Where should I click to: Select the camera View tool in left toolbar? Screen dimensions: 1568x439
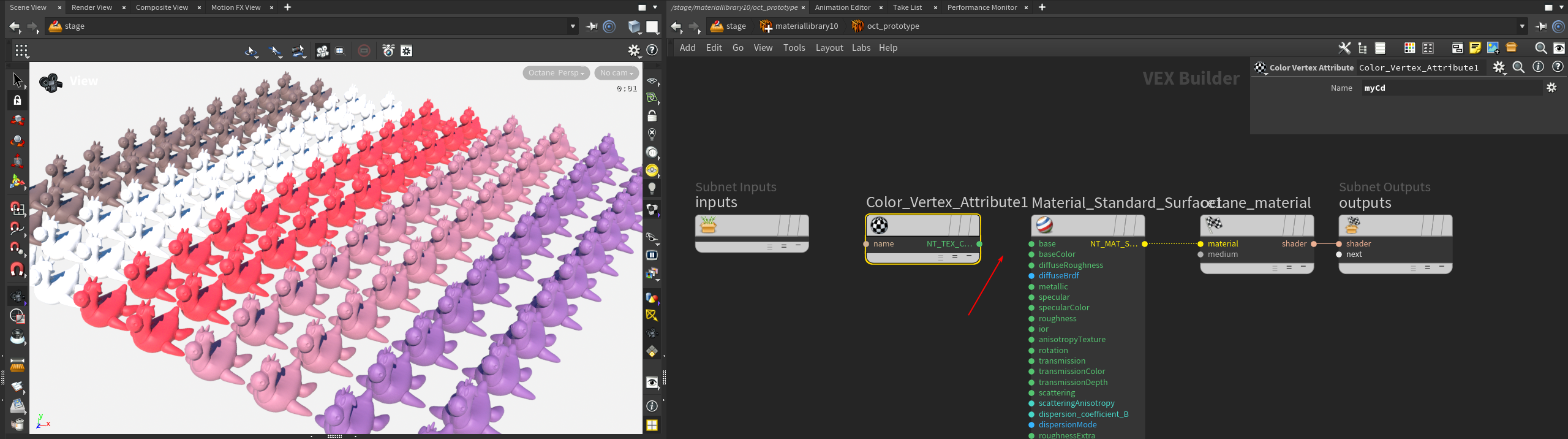[x=17, y=296]
